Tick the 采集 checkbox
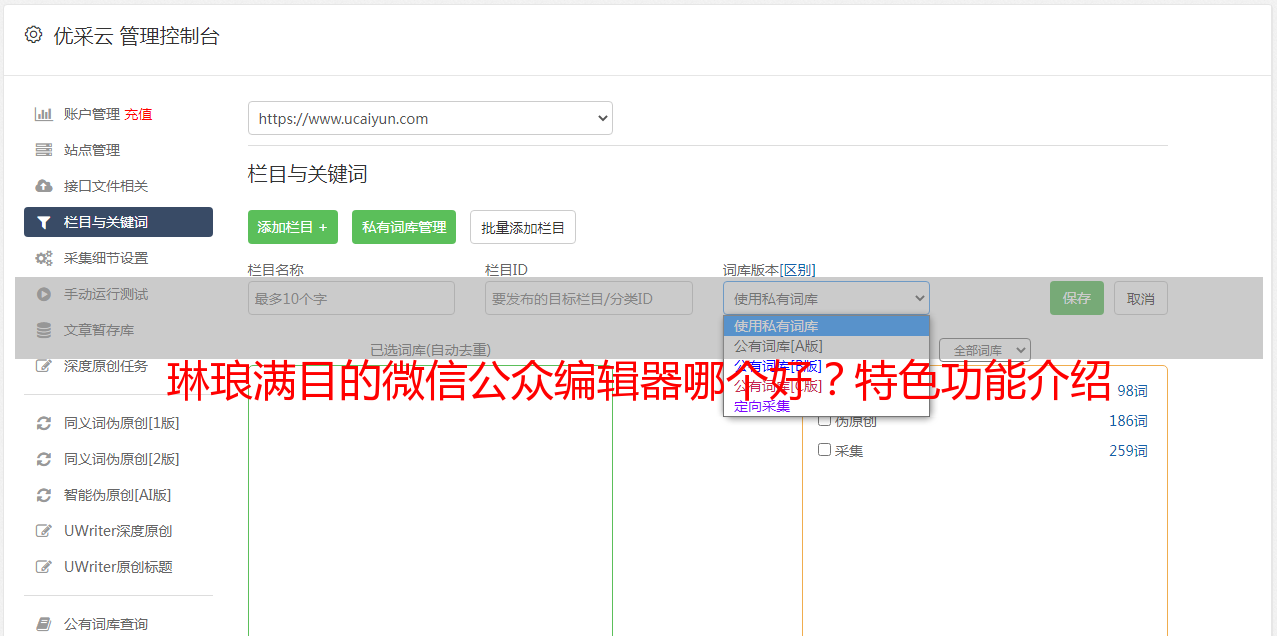This screenshot has width=1277, height=636. click(825, 450)
